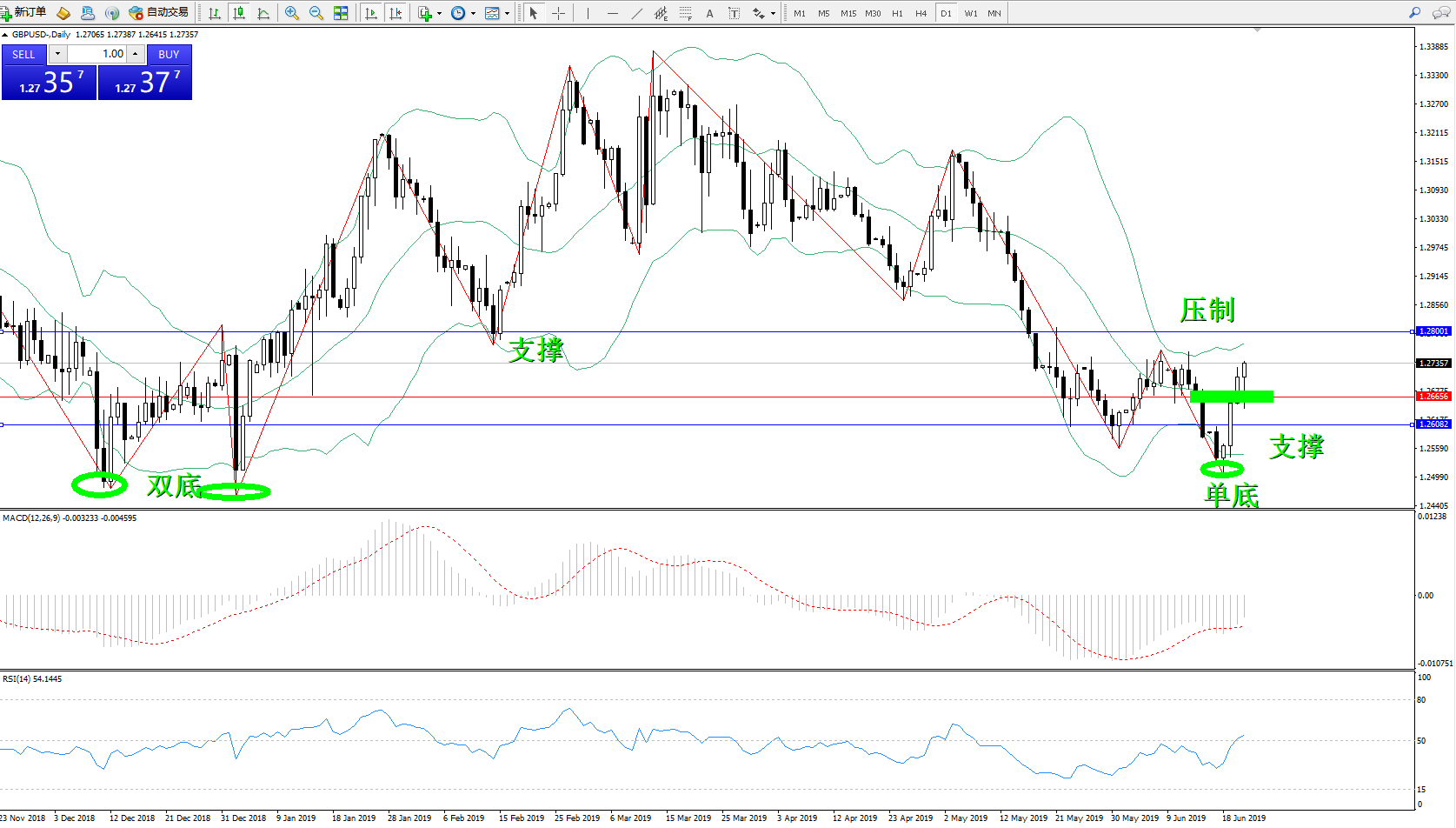The image size is (1456, 828).
Task: Click the Indicators list add icon
Action: (x=424, y=13)
